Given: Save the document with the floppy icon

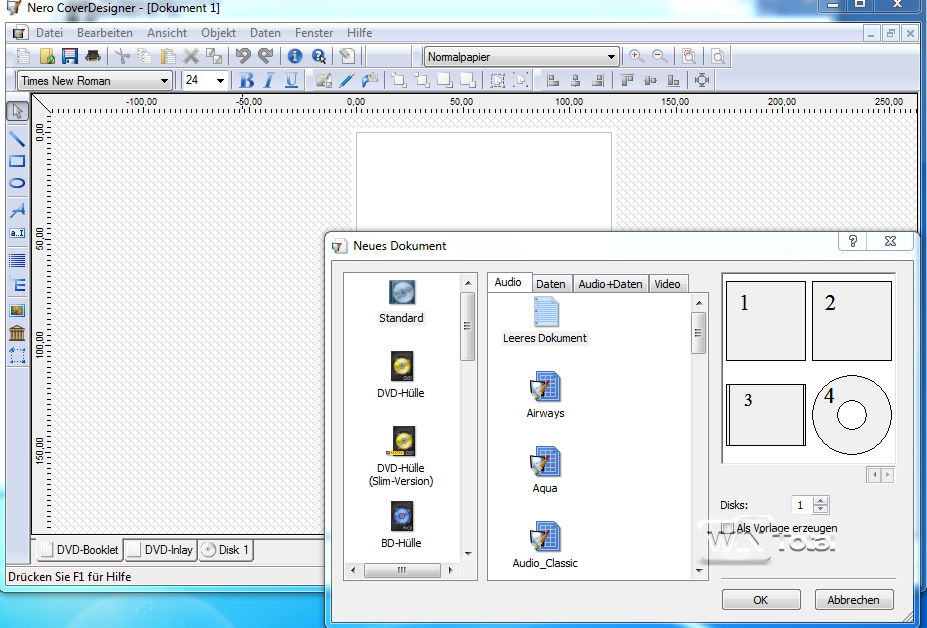Looking at the screenshot, I should pos(70,57).
